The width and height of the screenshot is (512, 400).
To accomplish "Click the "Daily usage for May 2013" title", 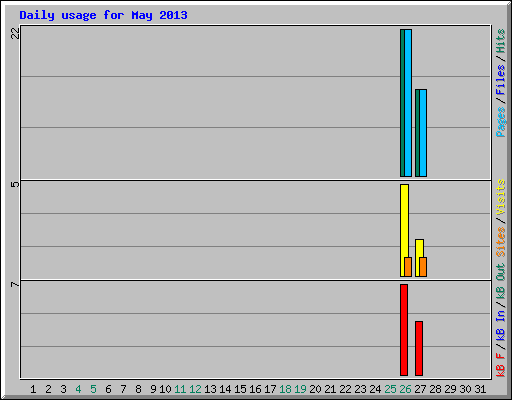I will [103, 15].
